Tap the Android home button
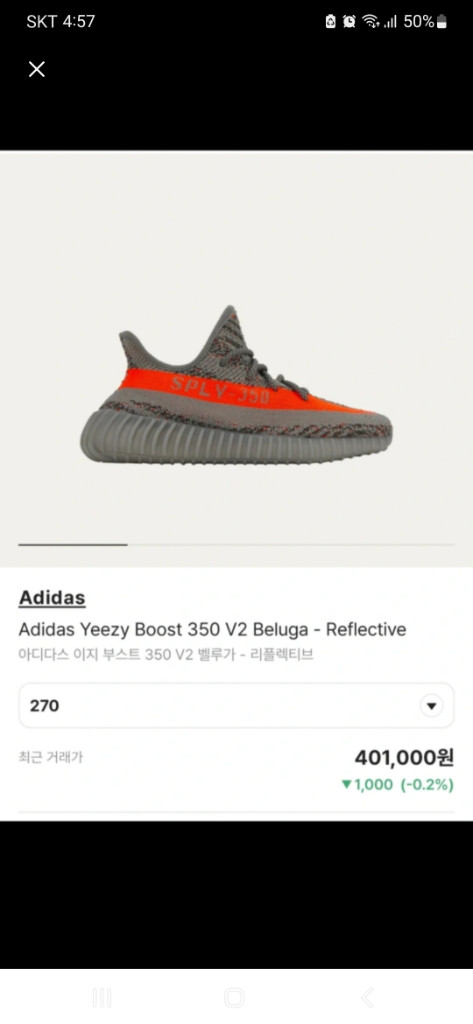 click(234, 997)
